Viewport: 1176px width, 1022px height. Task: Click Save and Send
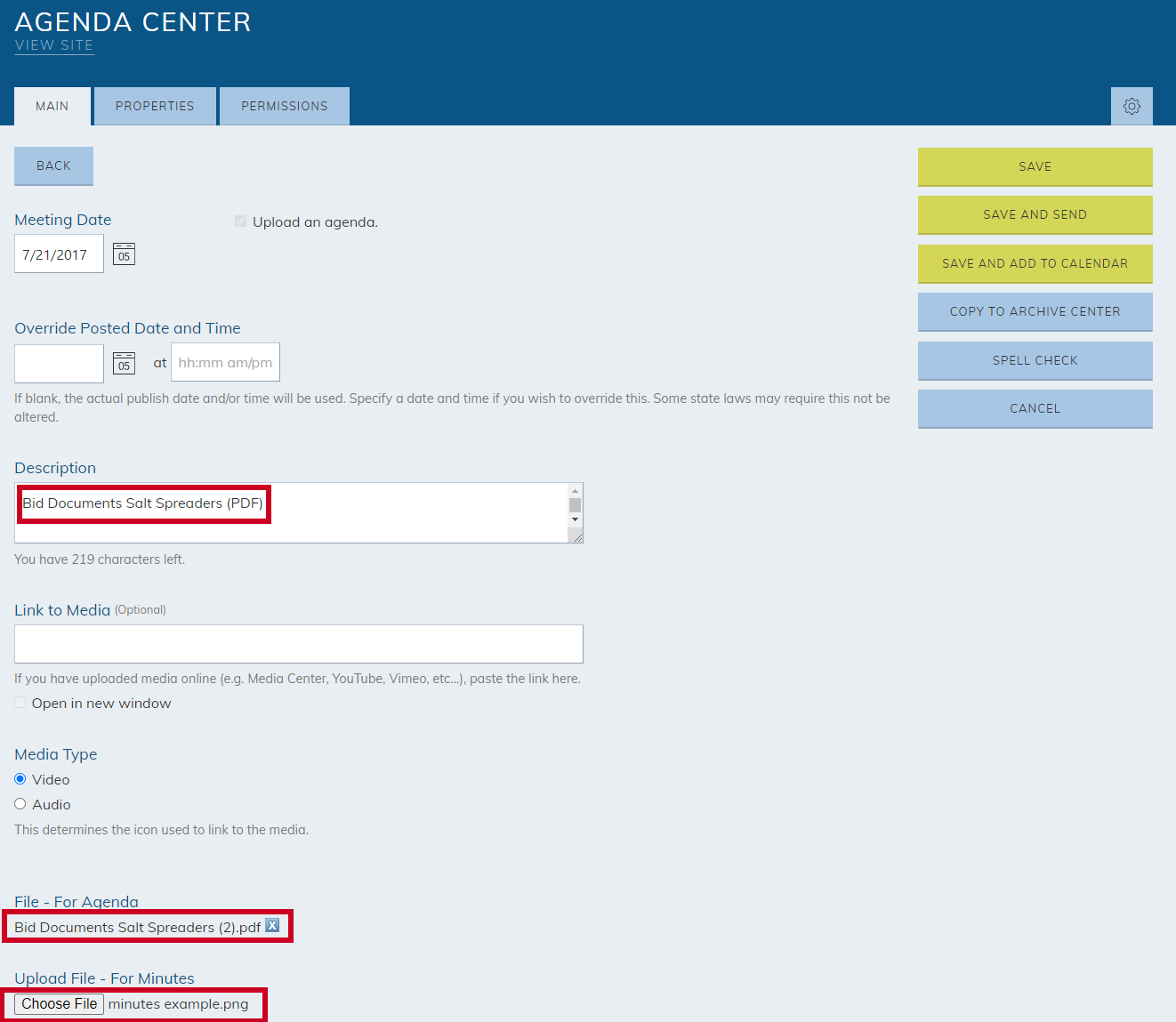(1035, 215)
